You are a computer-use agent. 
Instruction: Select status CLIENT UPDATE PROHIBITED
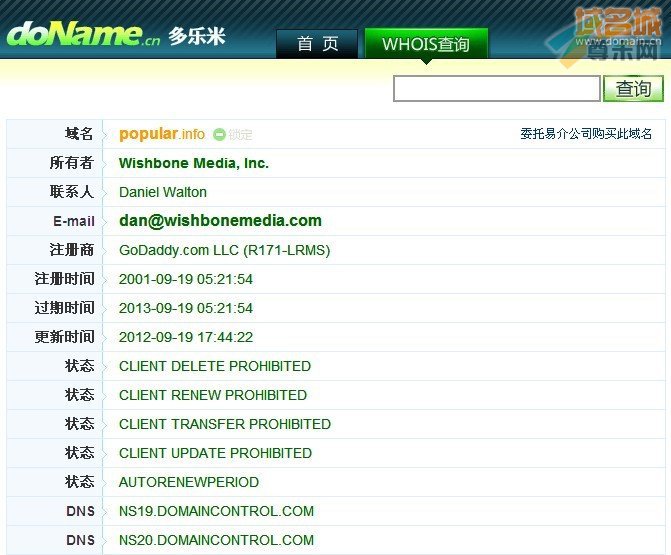pos(215,453)
